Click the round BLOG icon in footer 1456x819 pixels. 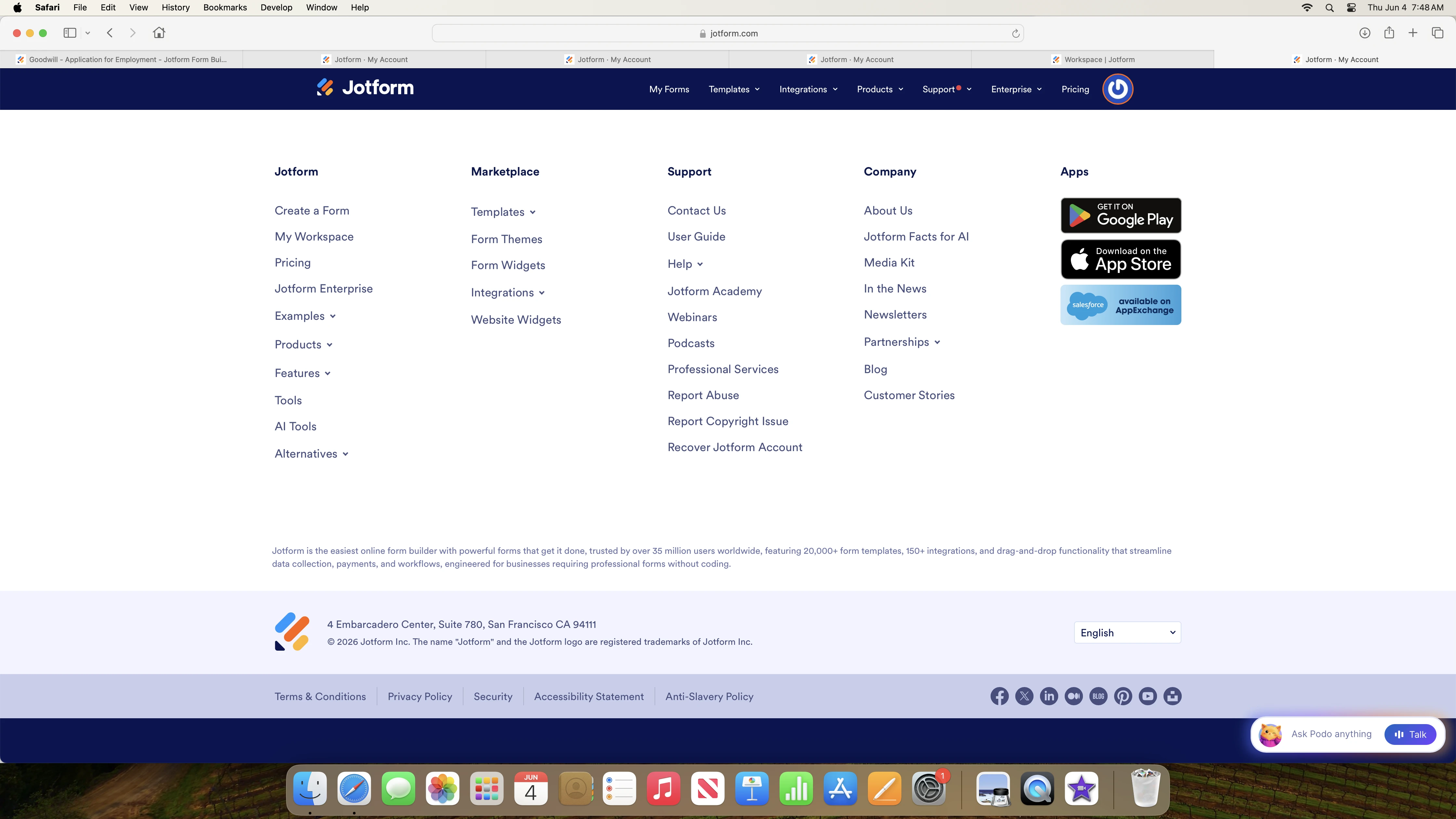[1098, 696]
